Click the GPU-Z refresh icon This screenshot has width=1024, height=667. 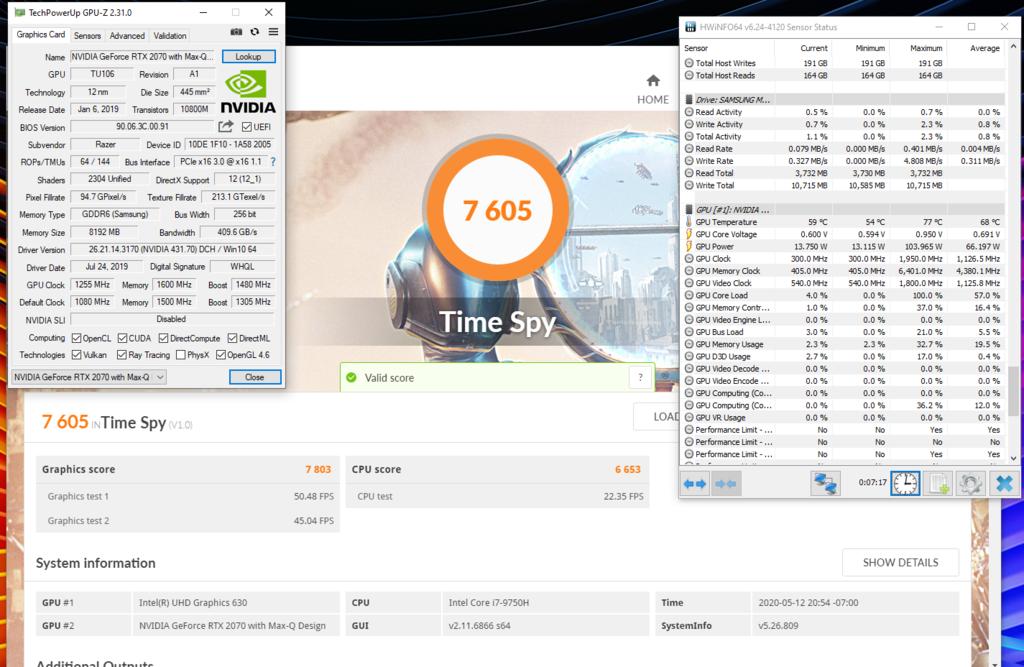point(255,32)
